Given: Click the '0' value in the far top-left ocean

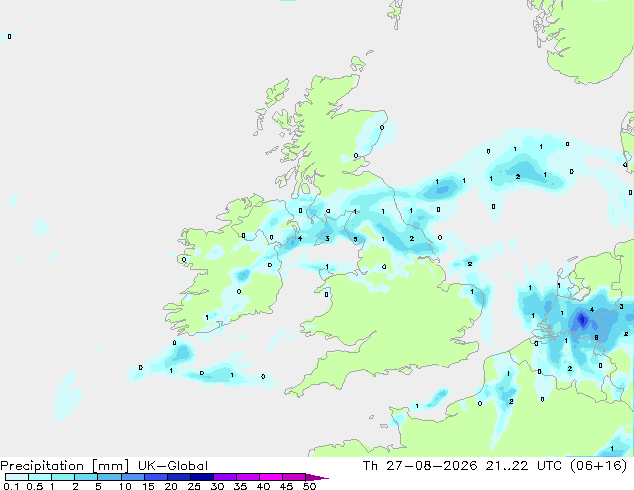Looking at the screenshot, I should coord(9,36).
